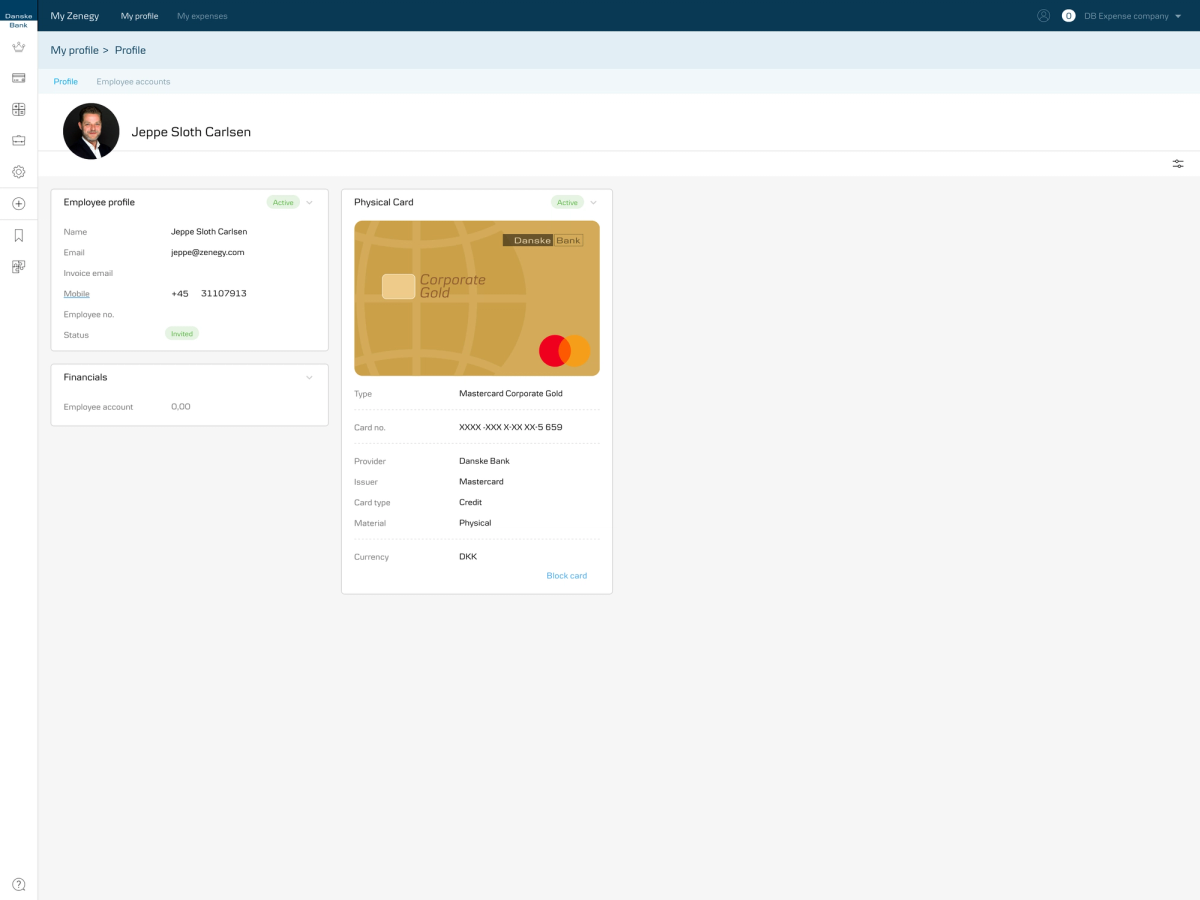Open the briefcase icon in sidebar

pyautogui.click(x=18, y=141)
